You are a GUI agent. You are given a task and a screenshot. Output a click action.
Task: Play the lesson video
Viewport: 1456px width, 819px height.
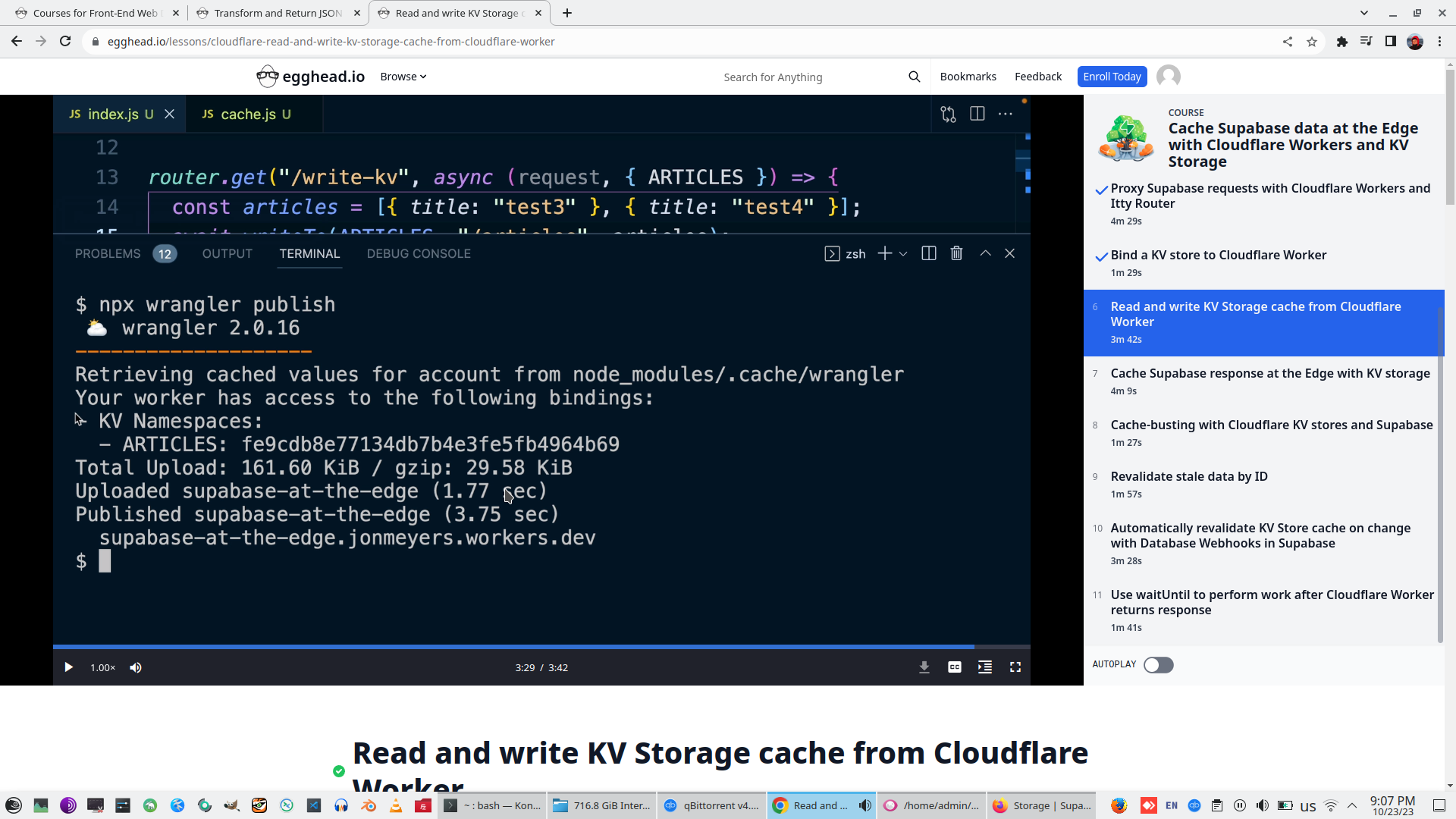pos(68,667)
